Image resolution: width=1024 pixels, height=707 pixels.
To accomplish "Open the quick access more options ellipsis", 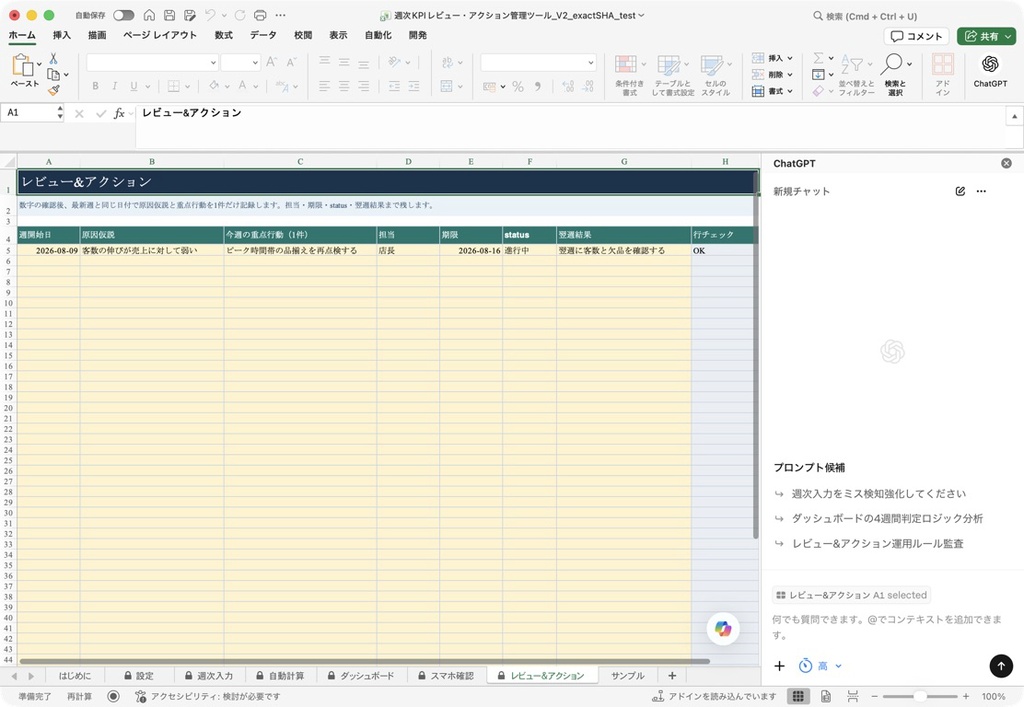I will click(280, 15).
